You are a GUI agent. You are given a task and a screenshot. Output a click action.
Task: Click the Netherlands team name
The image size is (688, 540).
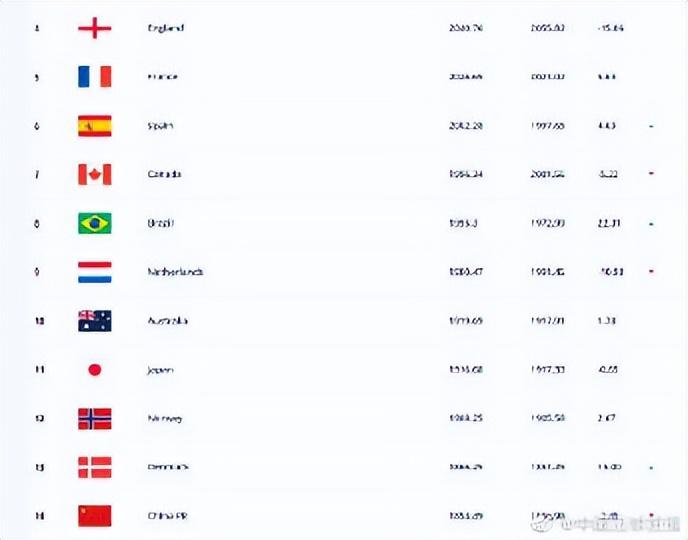pos(175,272)
